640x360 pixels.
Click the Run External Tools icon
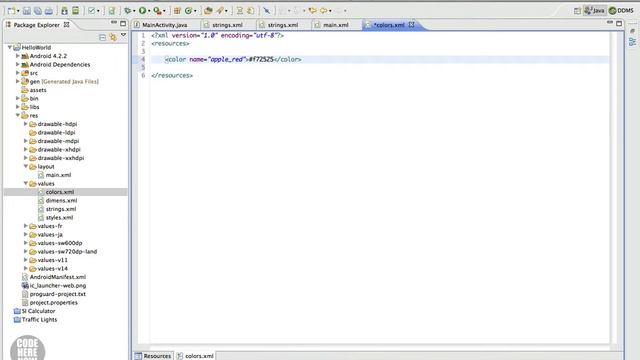coord(157,11)
